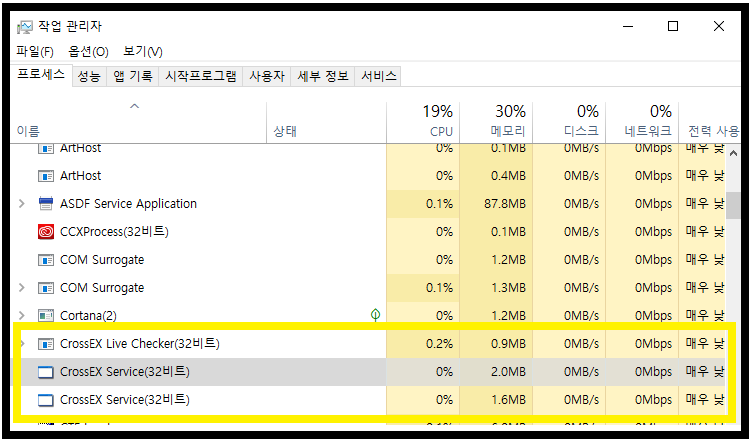Image resolution: width=753 pixels, height=441 pixels.
Task: Open the 보기(V) menu
Action: (x=143, y=51)
